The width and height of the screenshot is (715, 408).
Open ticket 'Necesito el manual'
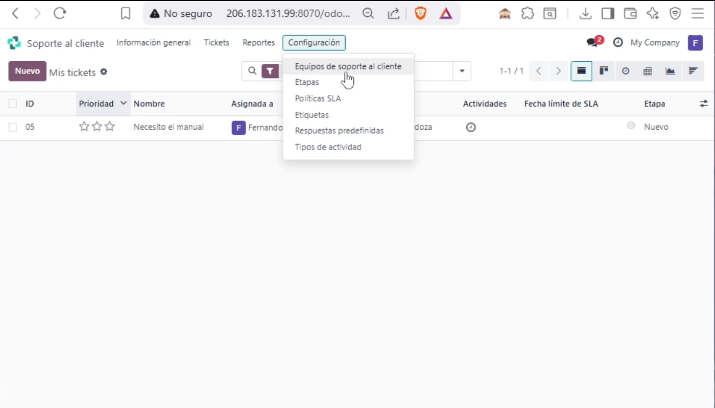coord(168,127)
